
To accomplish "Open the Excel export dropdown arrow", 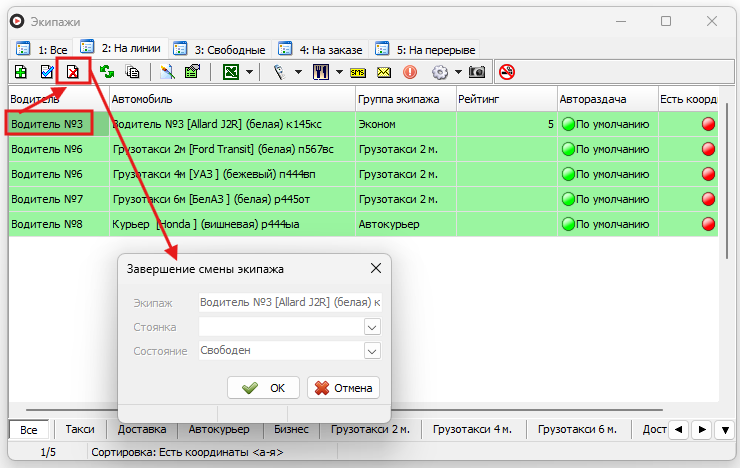I will (x=249, y=72).
